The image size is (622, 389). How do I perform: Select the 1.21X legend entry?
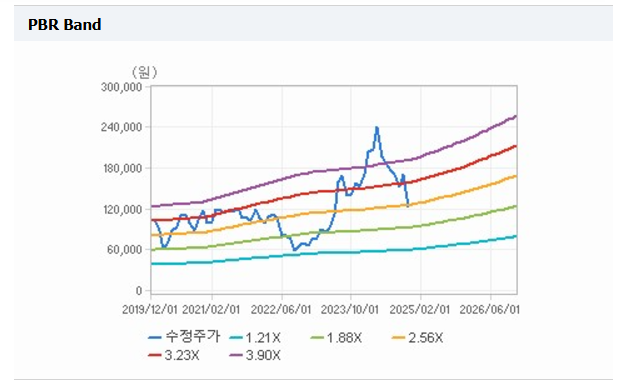point(255,338)
